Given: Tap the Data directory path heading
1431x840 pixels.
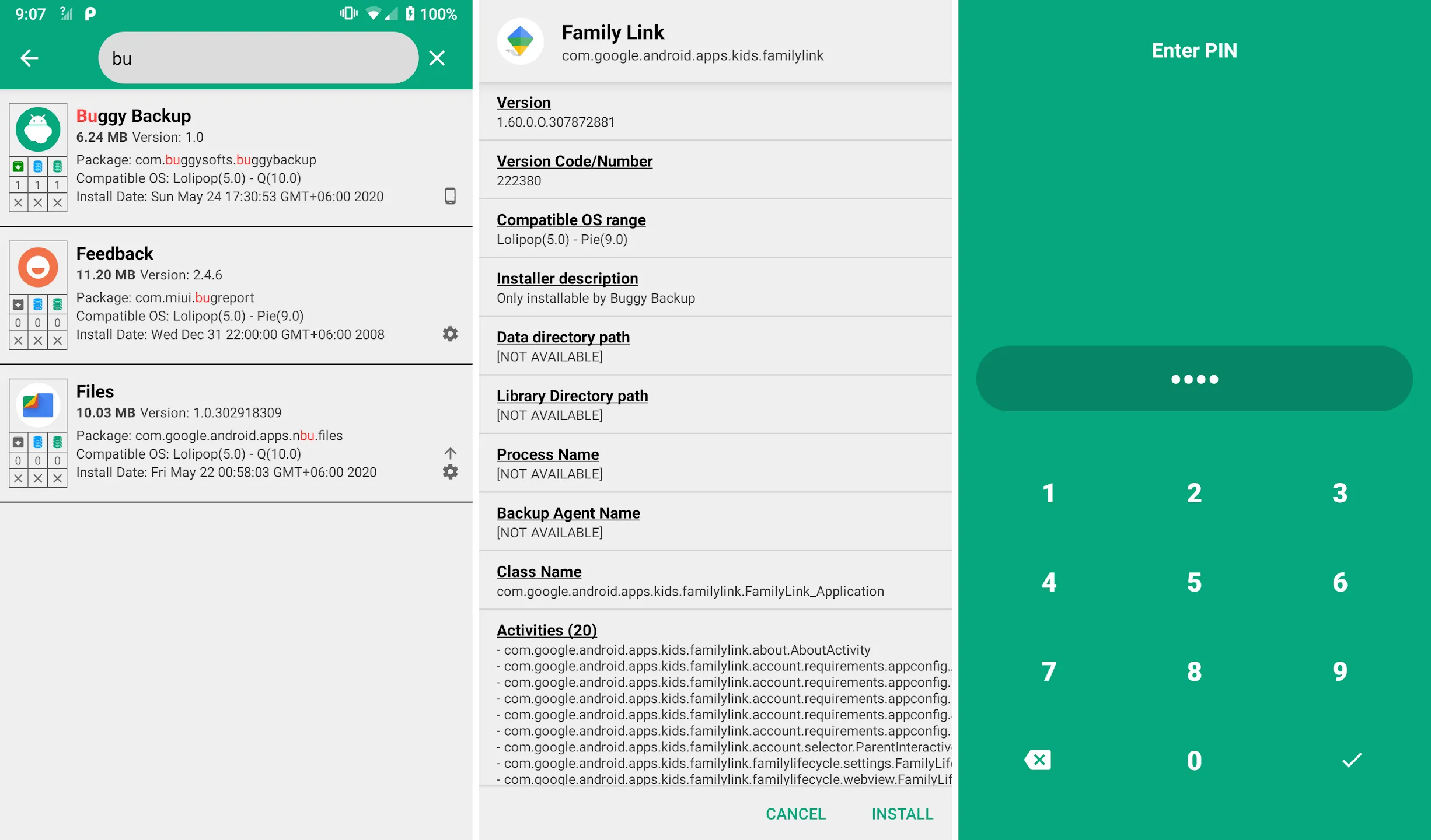Looking at the screenshot, I should (563, 337).
